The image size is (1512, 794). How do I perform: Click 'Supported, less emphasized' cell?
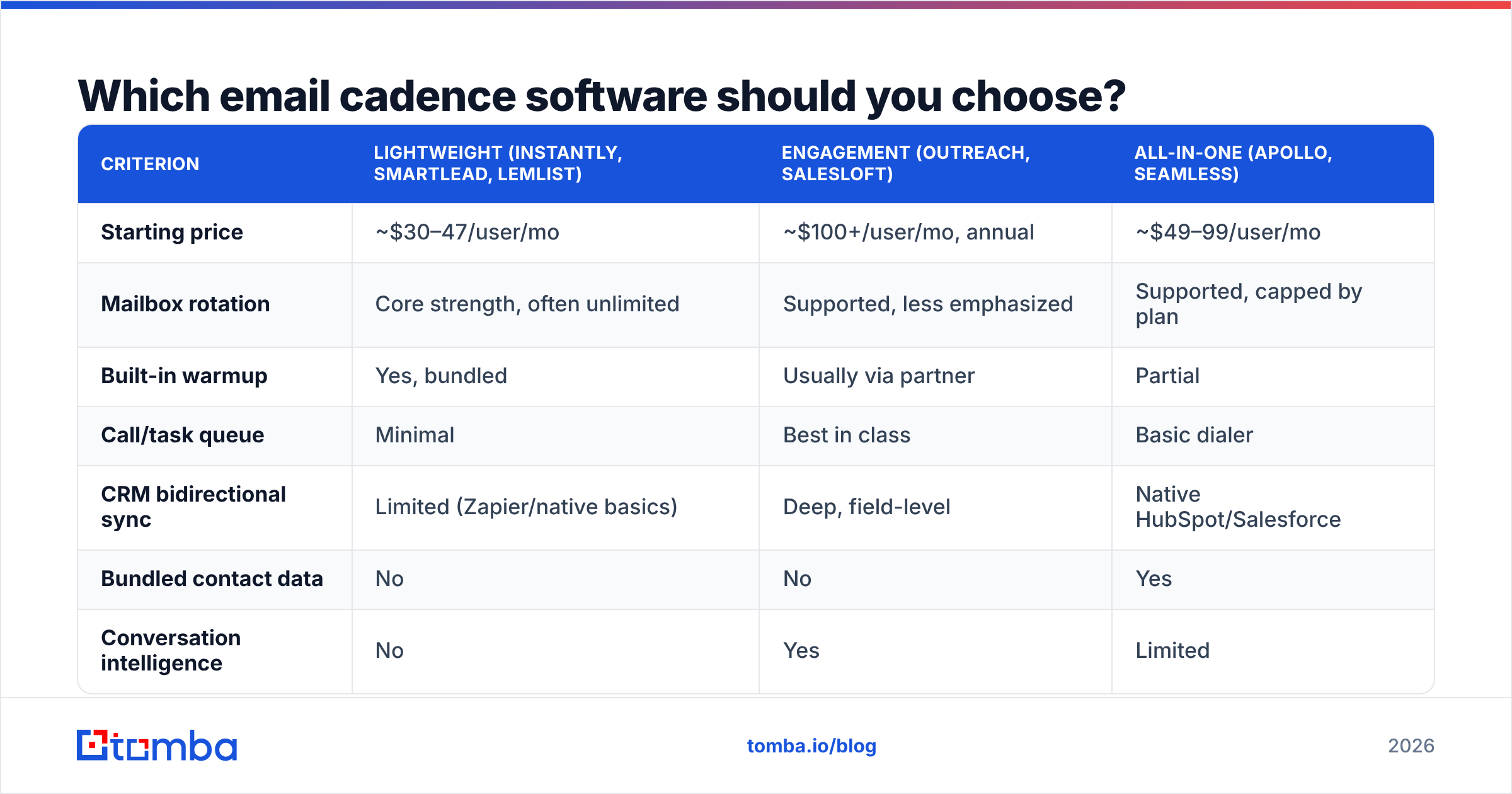click(x=928, y=304)
